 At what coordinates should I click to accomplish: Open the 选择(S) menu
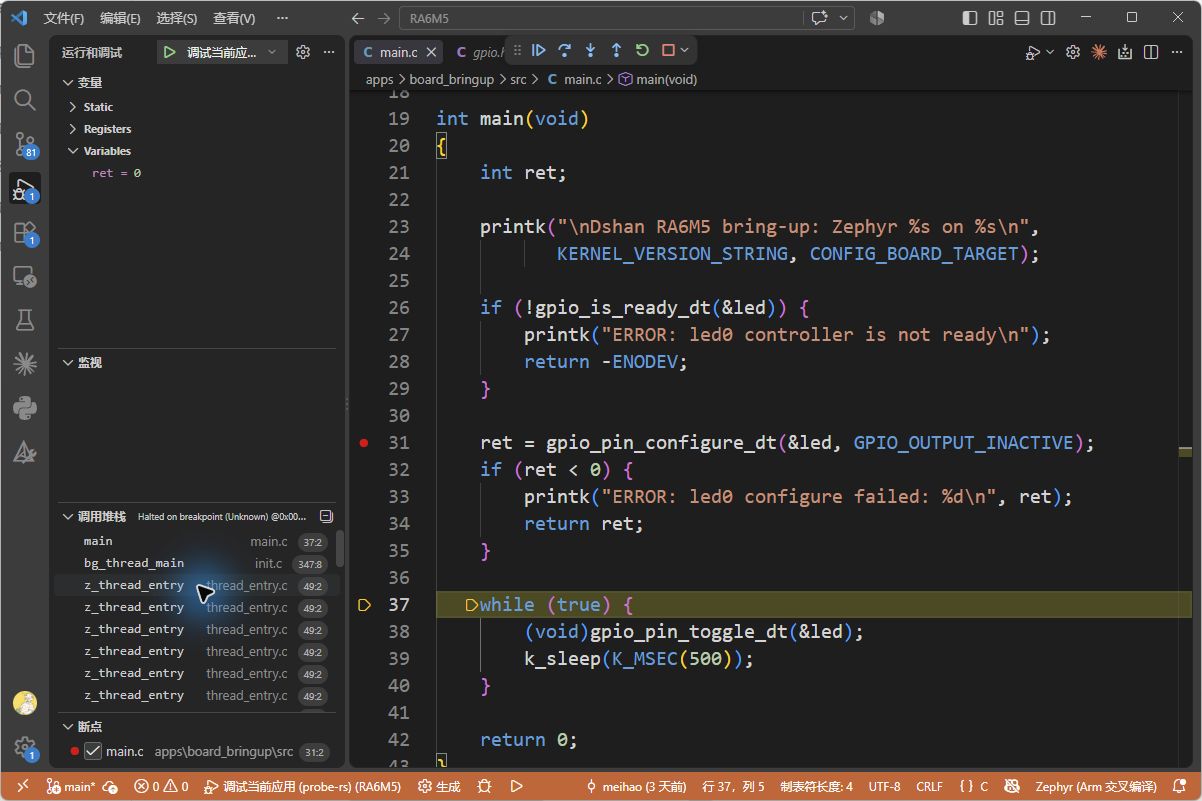177,18
